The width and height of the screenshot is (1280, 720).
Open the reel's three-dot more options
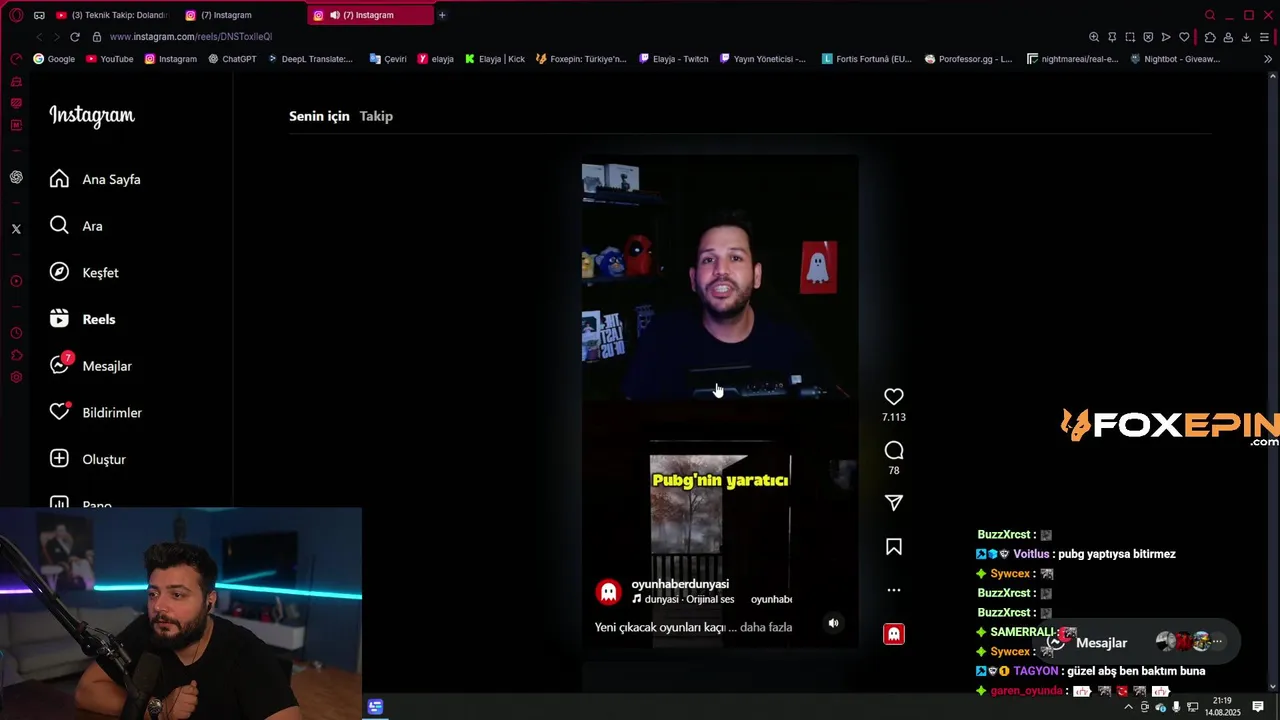(x=894, y=590)
